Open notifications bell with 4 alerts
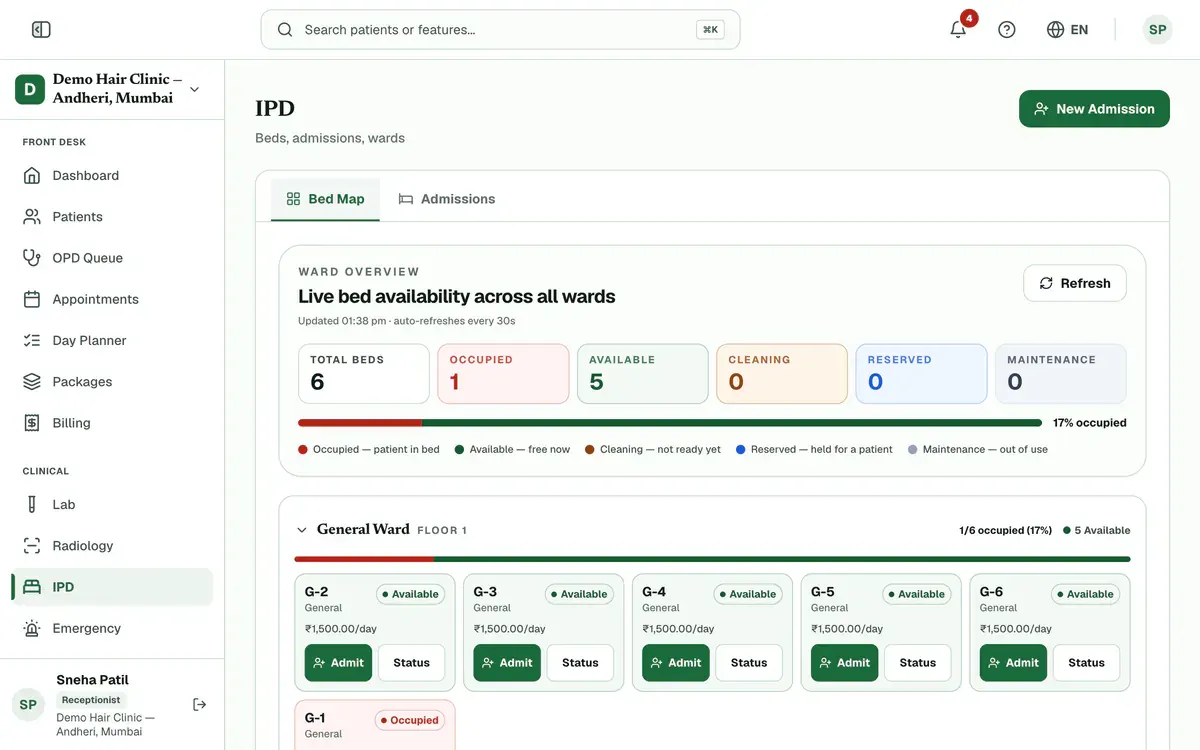Image resolution: width=1200 pixels, height=750 pixels. point(958,30)
